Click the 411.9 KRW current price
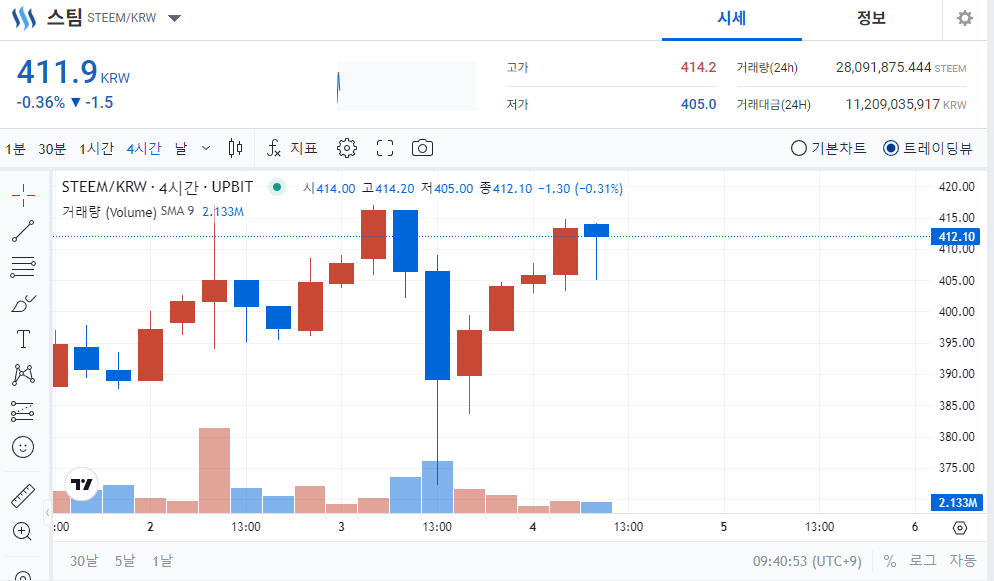The image size is (994, 581). pyautogui.click(x=73, y=72)
